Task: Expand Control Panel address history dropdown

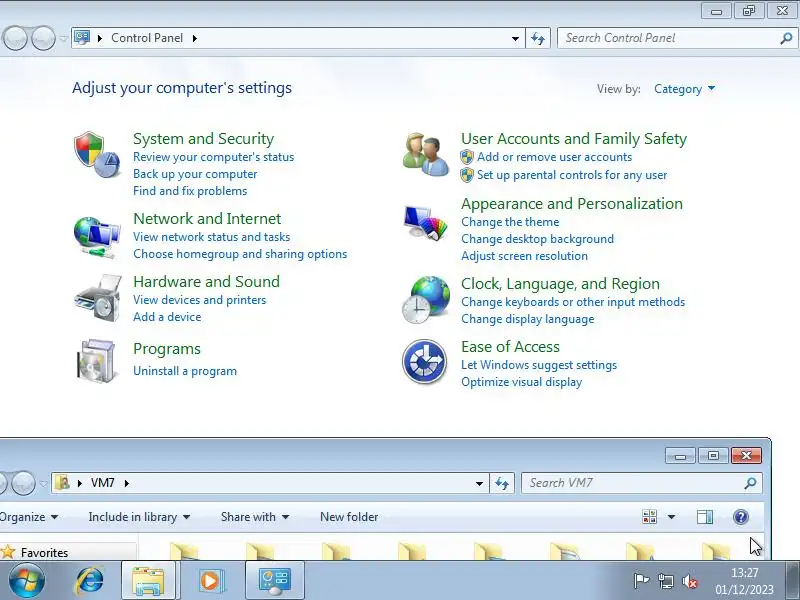Action: [x=515, y=38]
